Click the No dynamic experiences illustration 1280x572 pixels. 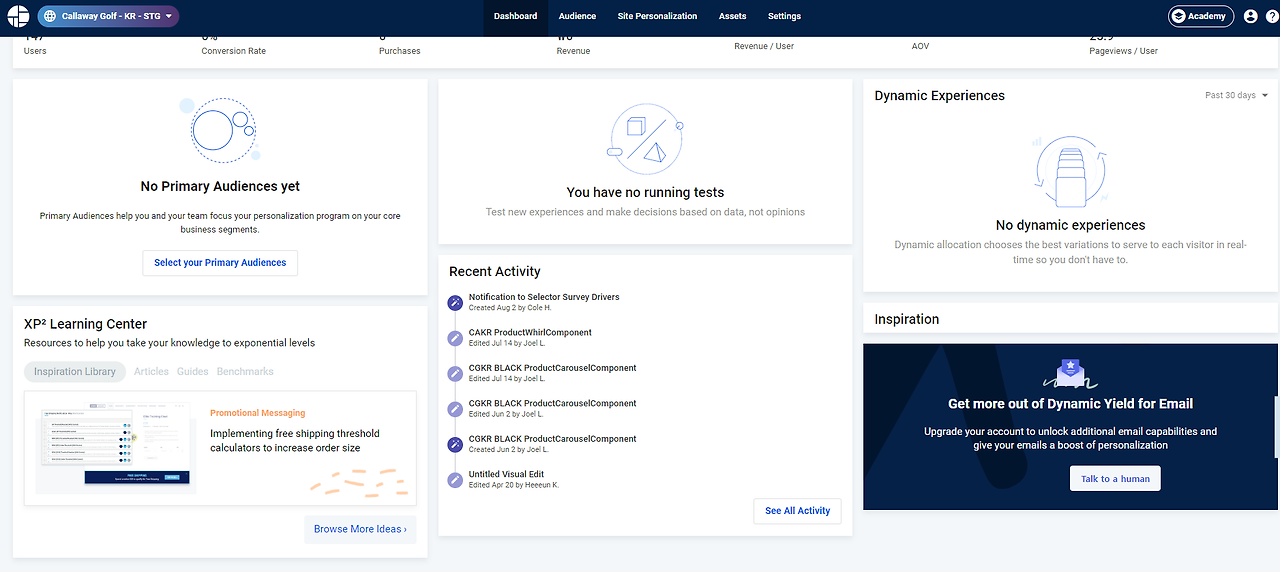tap(1070, 172)
